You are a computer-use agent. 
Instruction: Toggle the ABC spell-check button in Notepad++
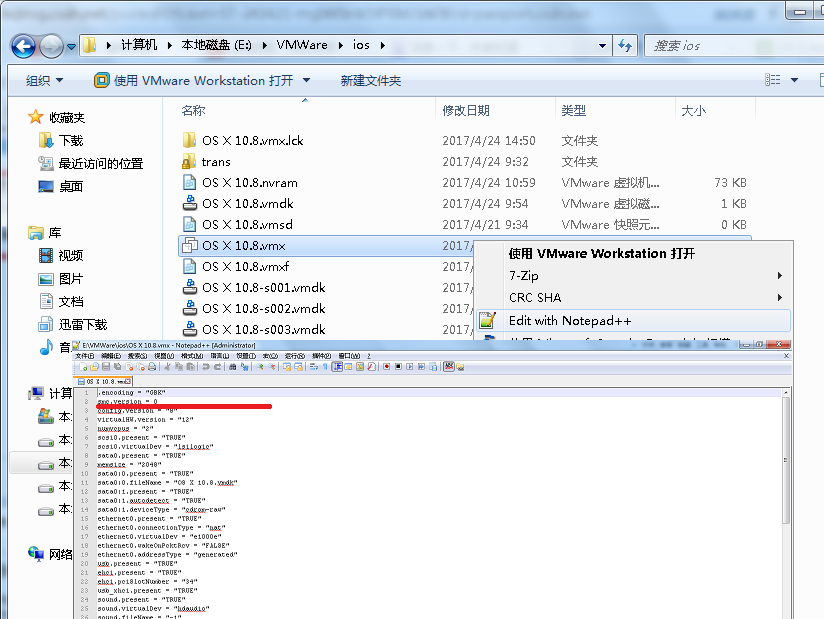[x=449, y=367]
